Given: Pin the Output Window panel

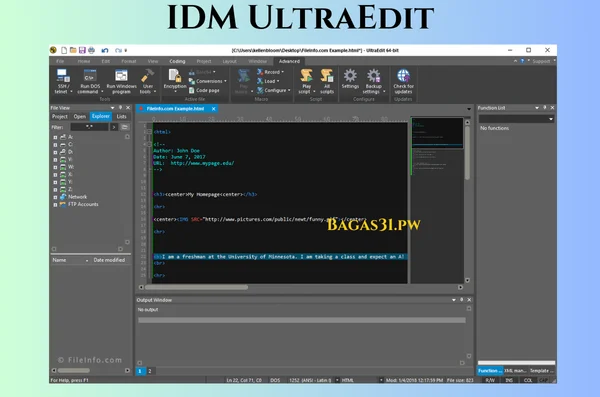Looking at the screenshot, I should click(461, 300).
